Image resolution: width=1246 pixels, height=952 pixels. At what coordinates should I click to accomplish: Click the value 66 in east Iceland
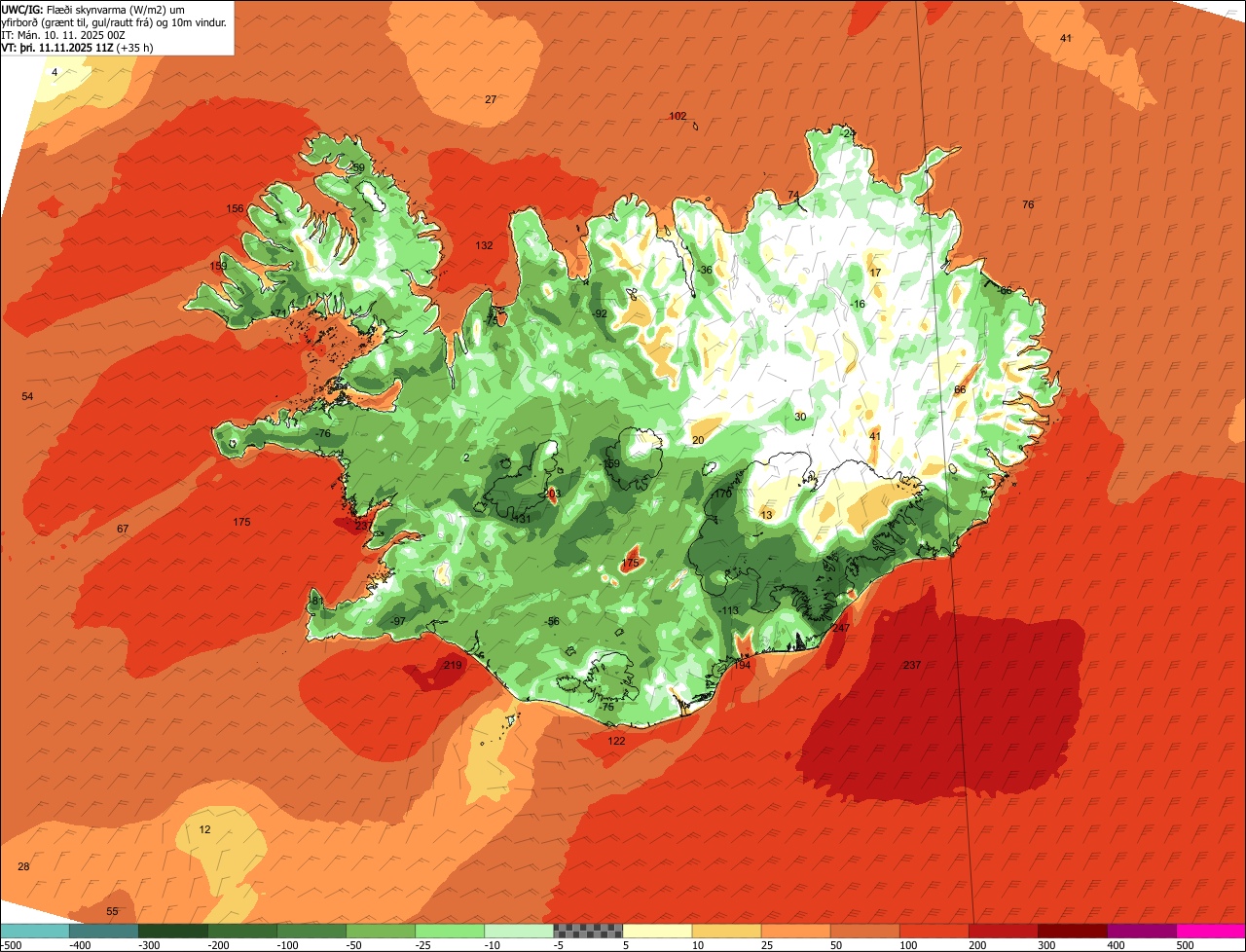point(960,390)
